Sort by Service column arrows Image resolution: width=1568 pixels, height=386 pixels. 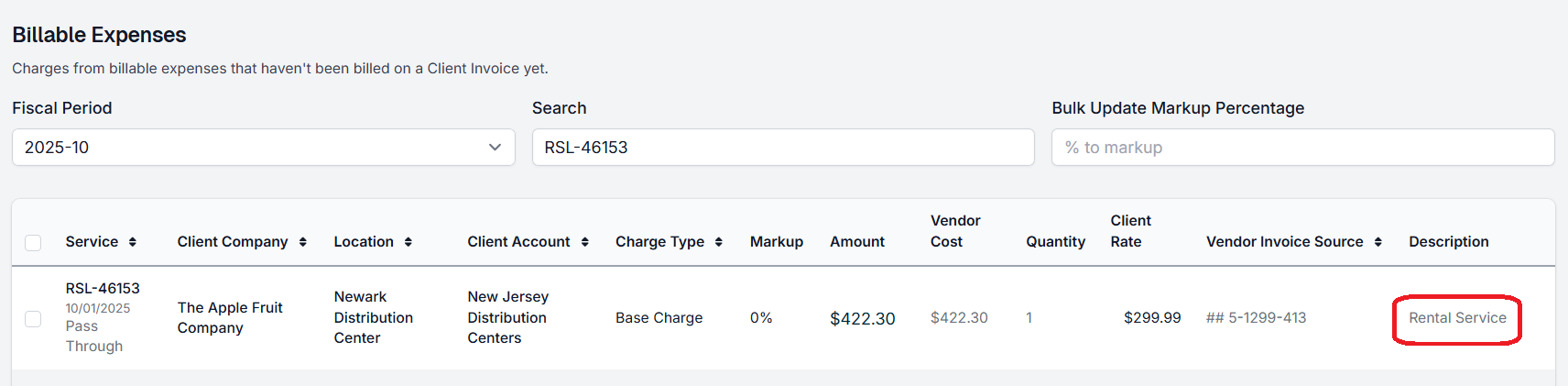133,242
